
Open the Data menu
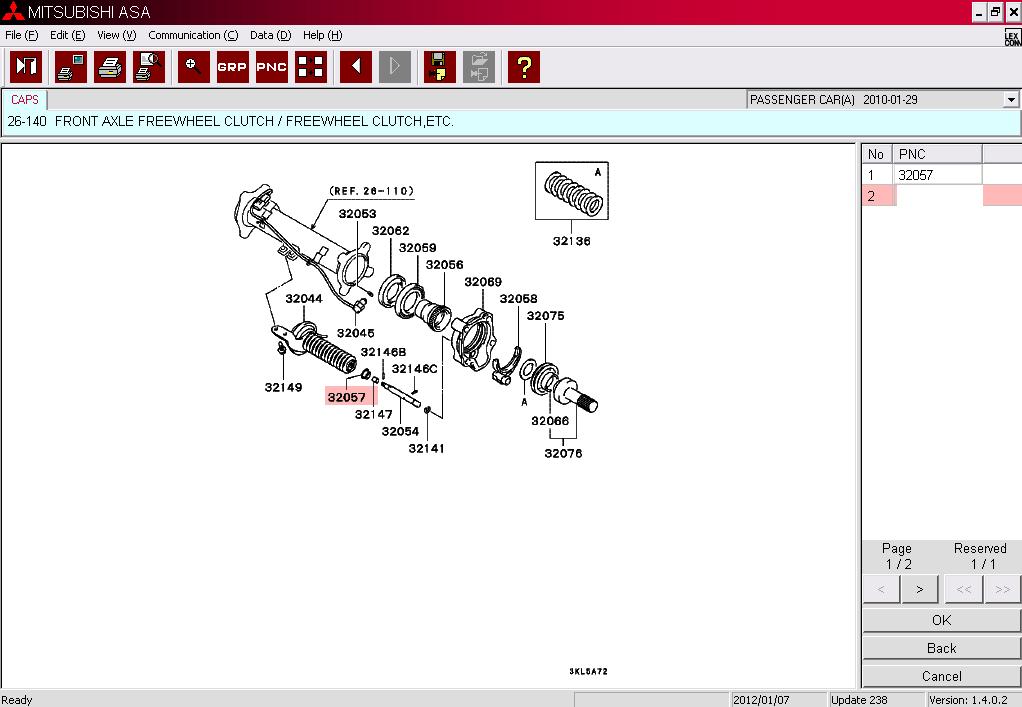click(x=270, y=35)
